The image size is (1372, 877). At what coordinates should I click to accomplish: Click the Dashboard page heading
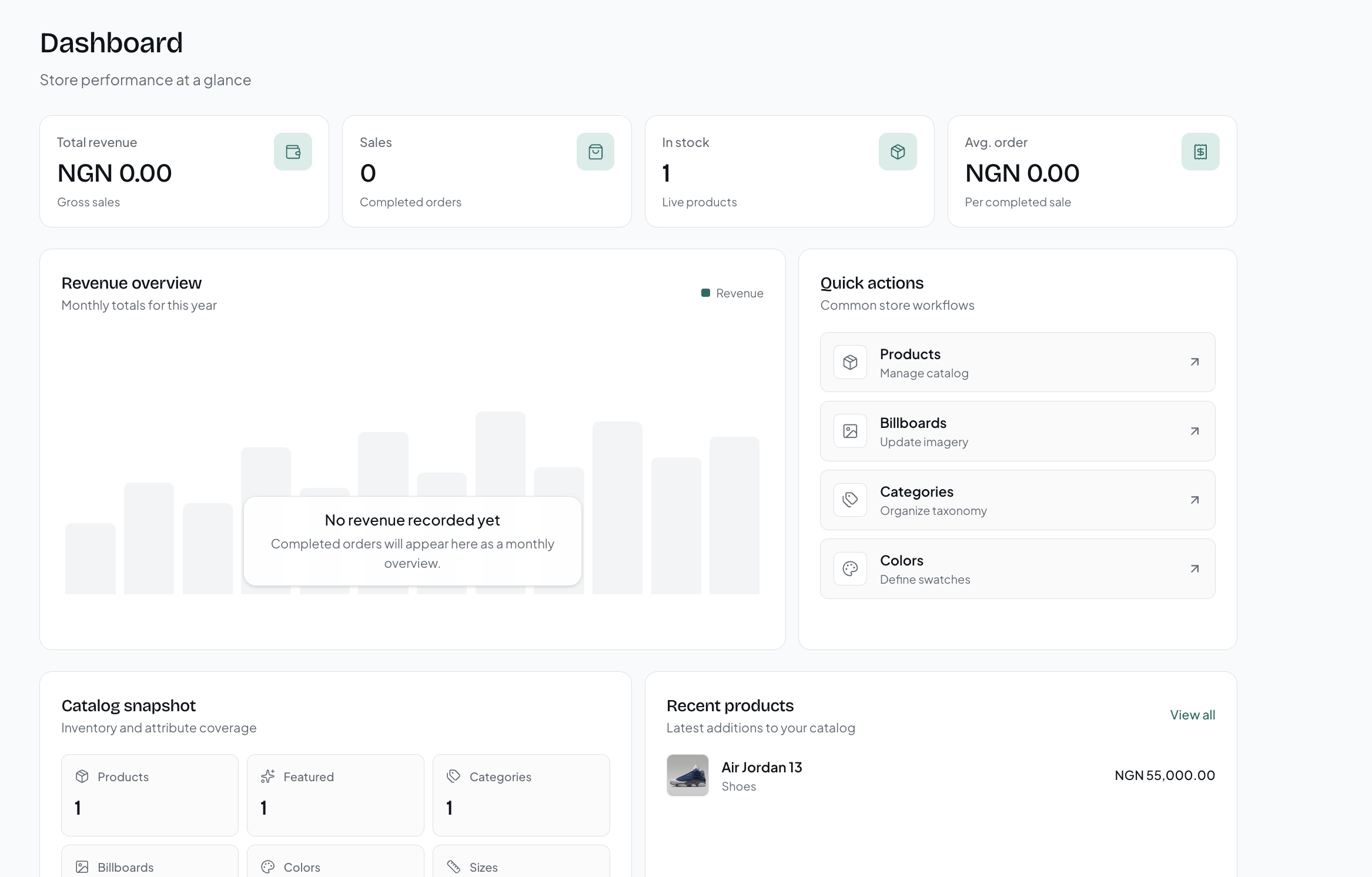coord(111,43)
